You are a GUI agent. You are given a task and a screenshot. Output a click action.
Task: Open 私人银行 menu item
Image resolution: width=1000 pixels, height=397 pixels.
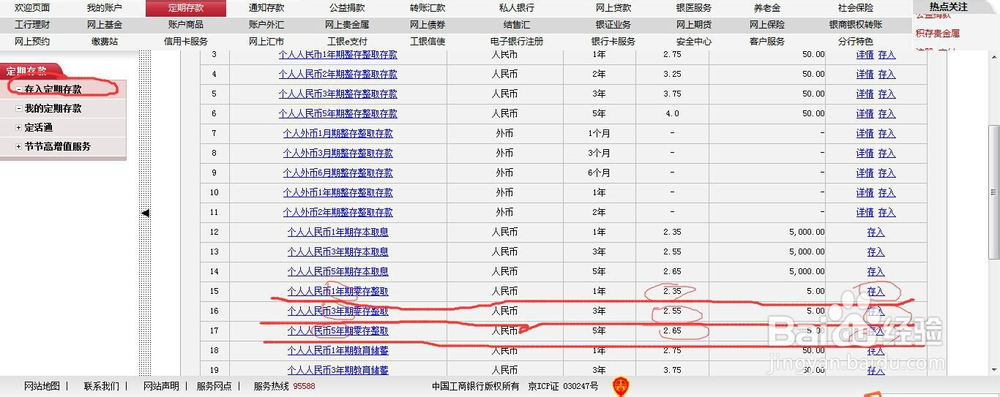pos(517,8)
